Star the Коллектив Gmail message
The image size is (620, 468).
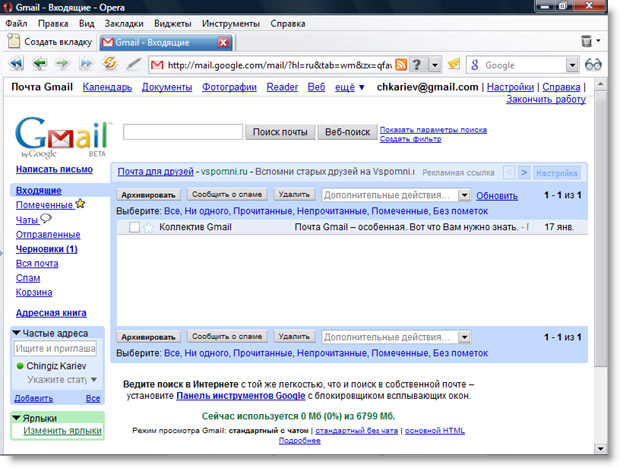(148, 227)
